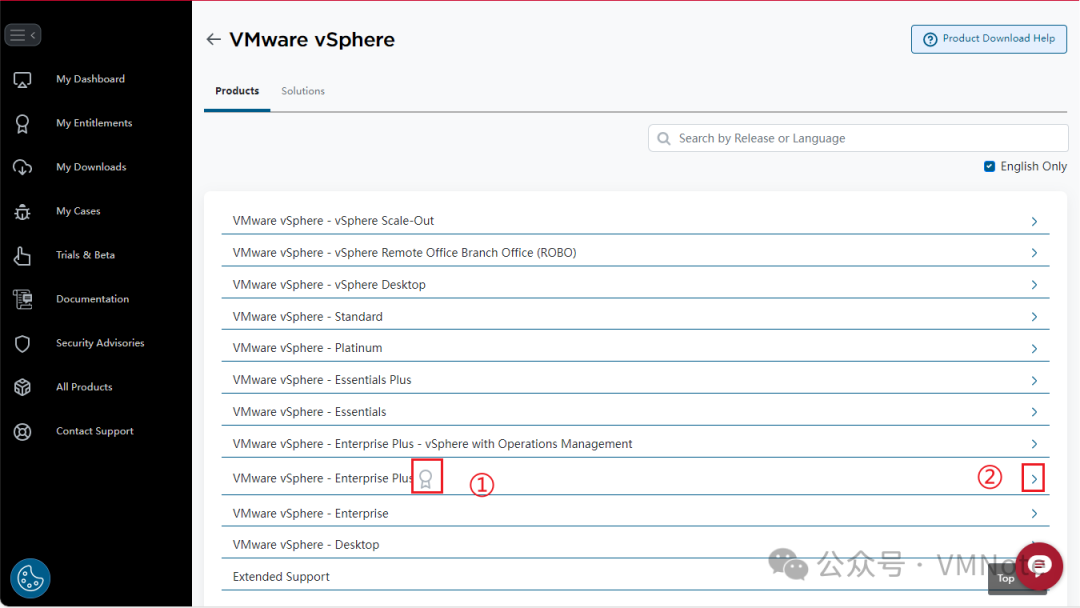Screen dimensions: 1080x608
Task: Click Product Download Help button
Action: 988,39
